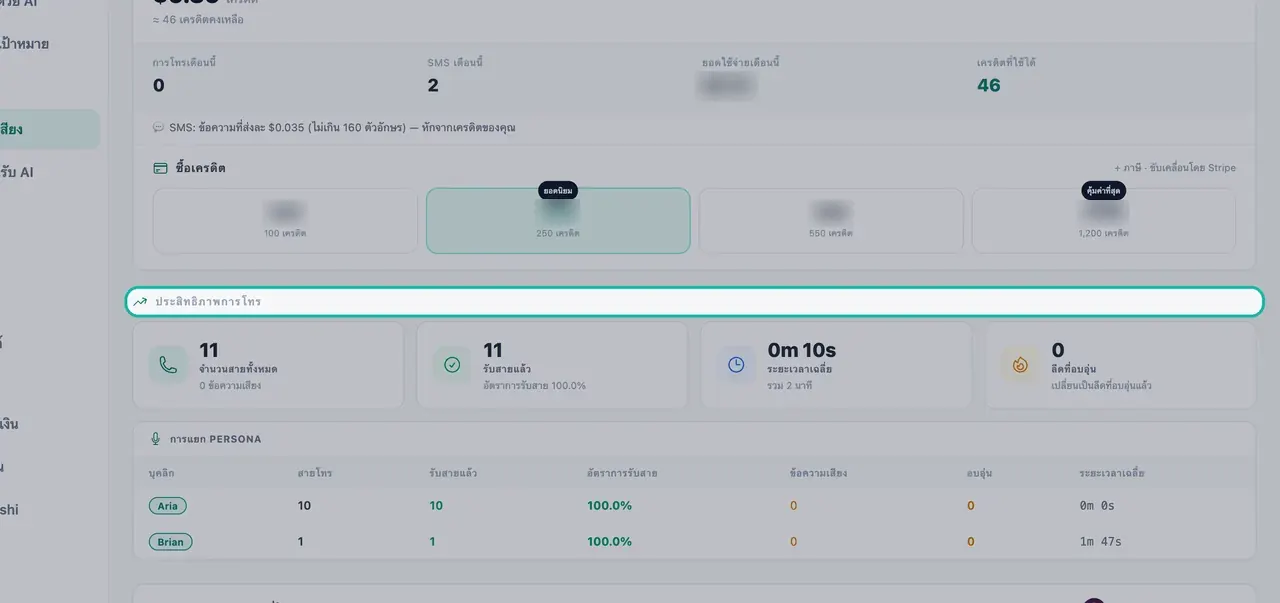Click the phone icon on the จำนวนสายทั้งหมด card
The image size is (1280, 603).
pyautogui.click(x=168, y=365)
